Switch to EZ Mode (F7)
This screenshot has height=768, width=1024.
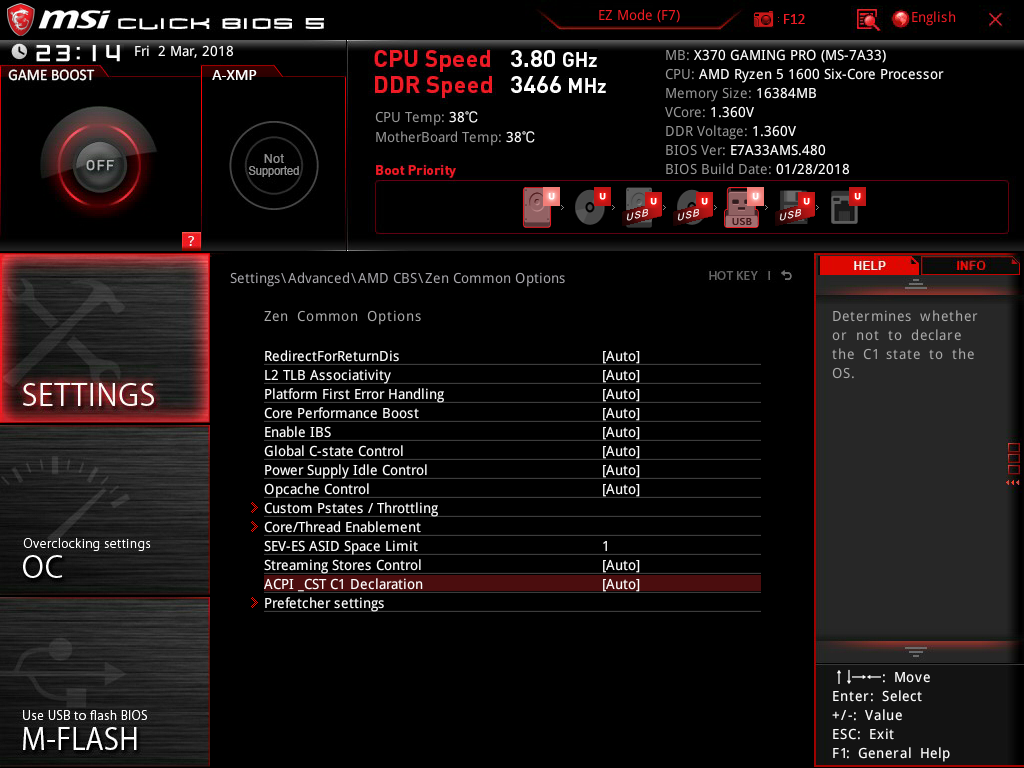[x=639, y=16]
